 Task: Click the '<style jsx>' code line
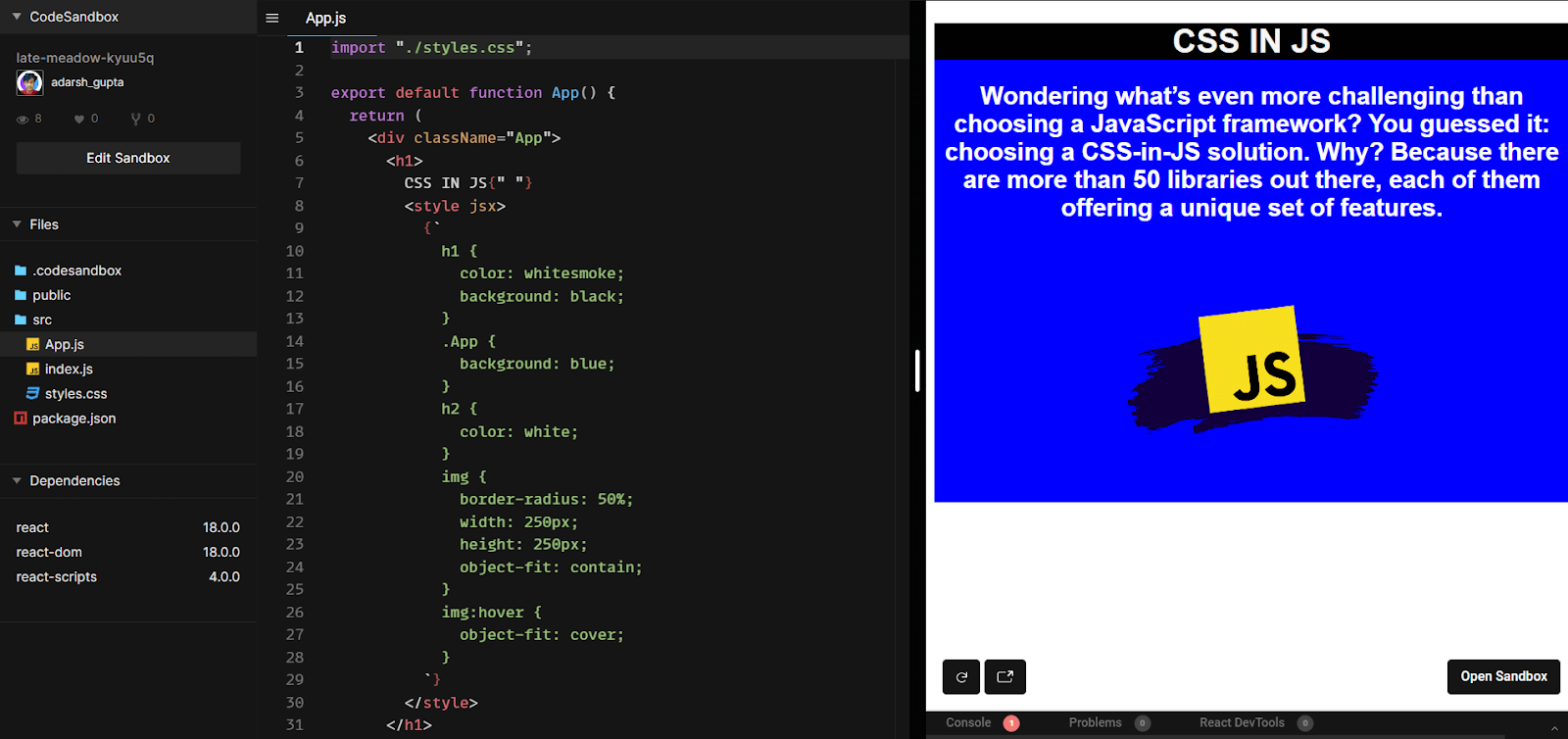coord(455,206)
